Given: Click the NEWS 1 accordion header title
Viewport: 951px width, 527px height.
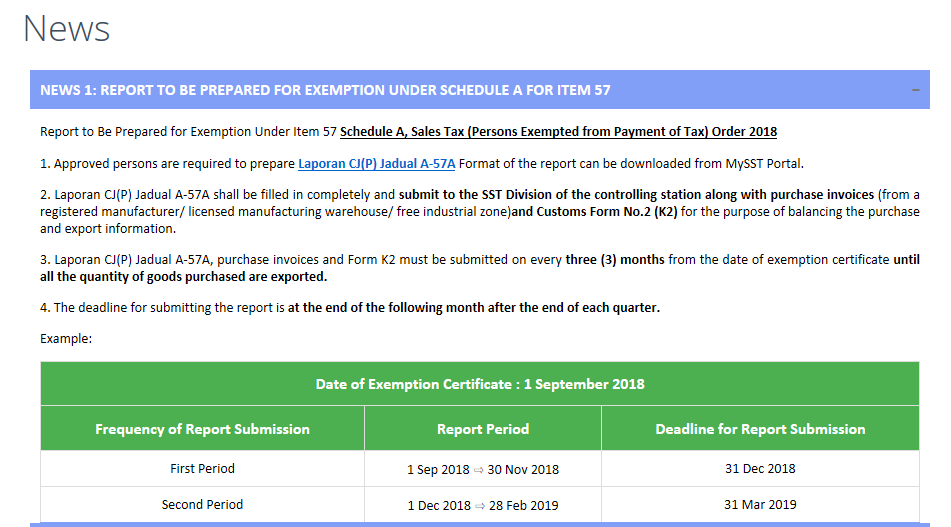Looking at the screenshot, I should [325, 90].
